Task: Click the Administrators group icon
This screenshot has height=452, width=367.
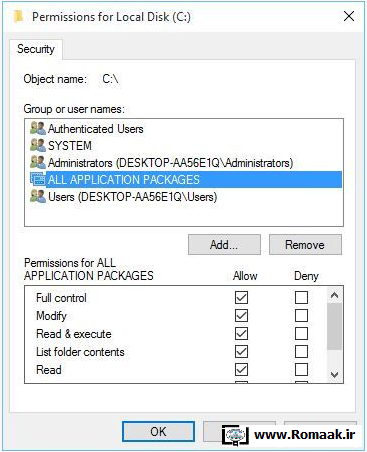Action: tap(37, 162)
